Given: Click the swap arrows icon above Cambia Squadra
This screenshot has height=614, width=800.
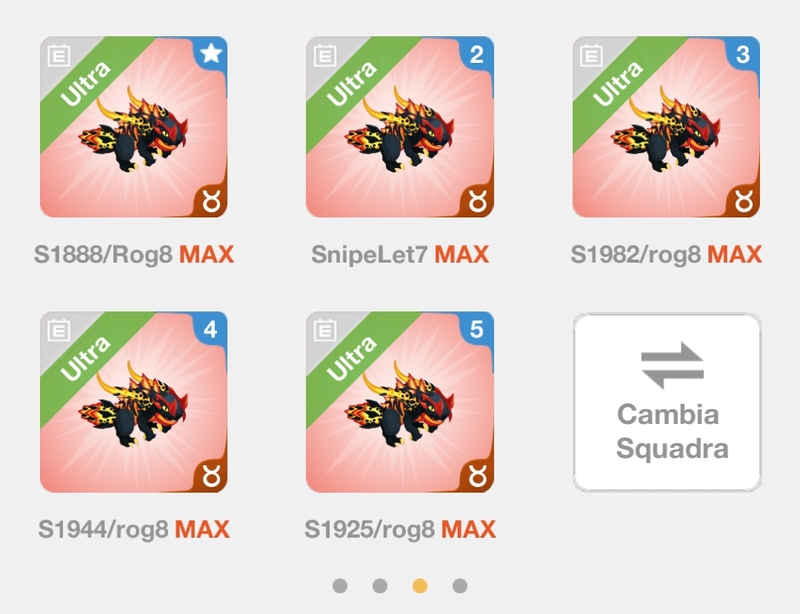Looking at the screenshot, I should pyautogui.click(x=672, y=365).
